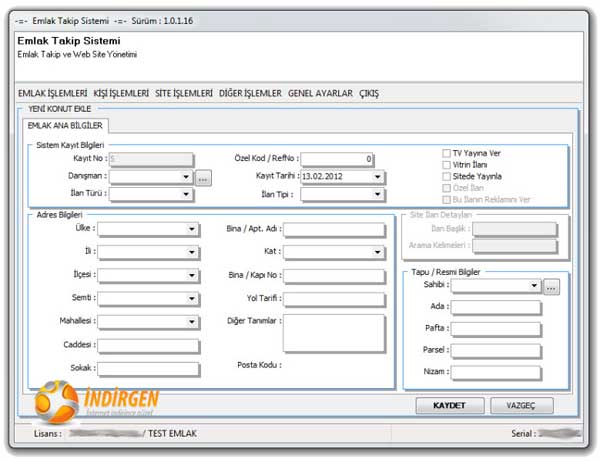Click the Diğer Tanımlar text area
The height and width of the screenshot is (462, 600).
(334, 333)
